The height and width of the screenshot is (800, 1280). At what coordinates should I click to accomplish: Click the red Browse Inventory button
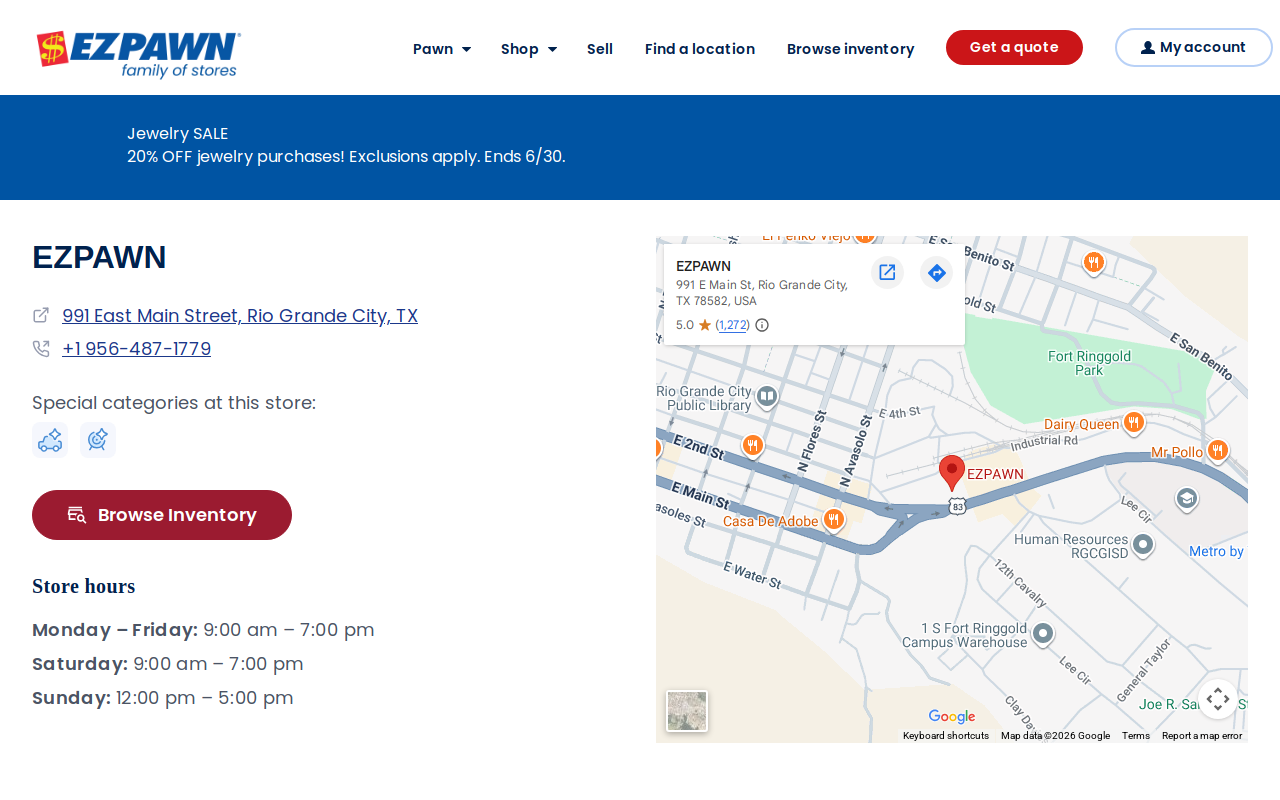pos(162,515)
